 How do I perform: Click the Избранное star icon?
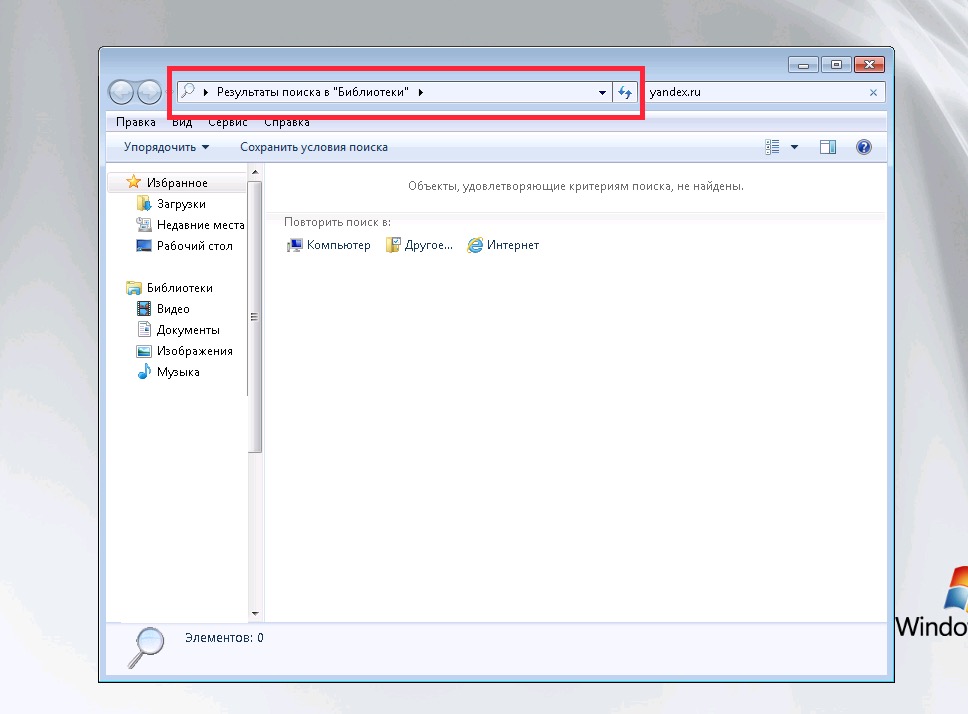click(x=133, y=181)
